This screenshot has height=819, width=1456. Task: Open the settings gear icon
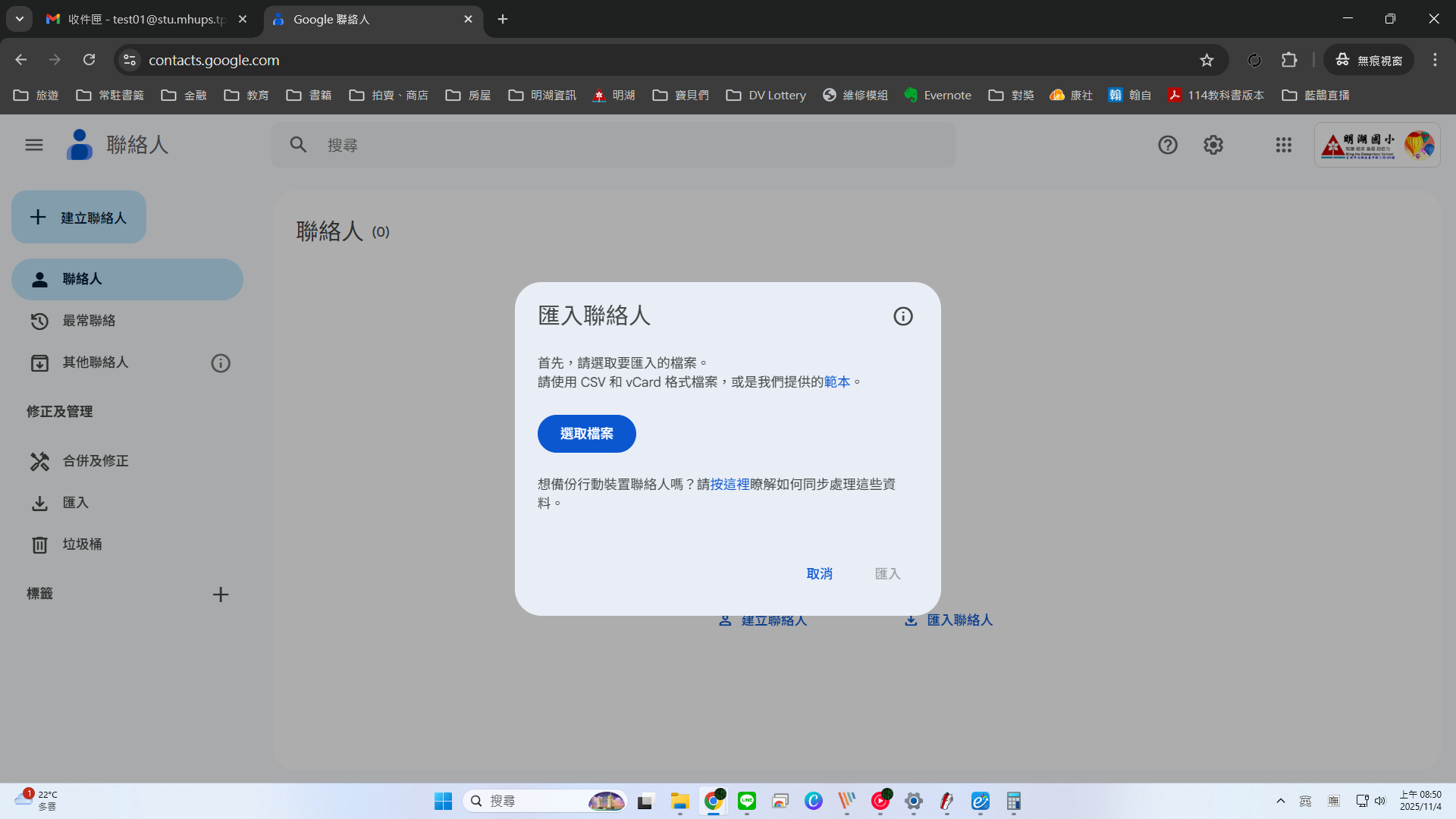click(1213, 145)
